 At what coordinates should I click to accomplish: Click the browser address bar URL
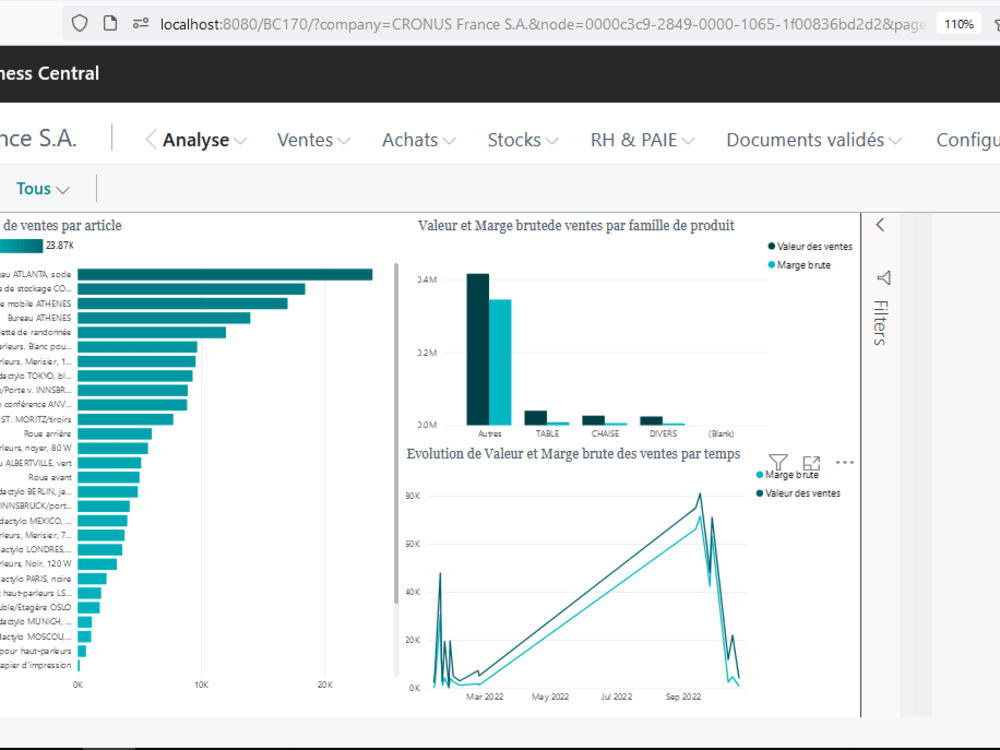tap(542, 24)
